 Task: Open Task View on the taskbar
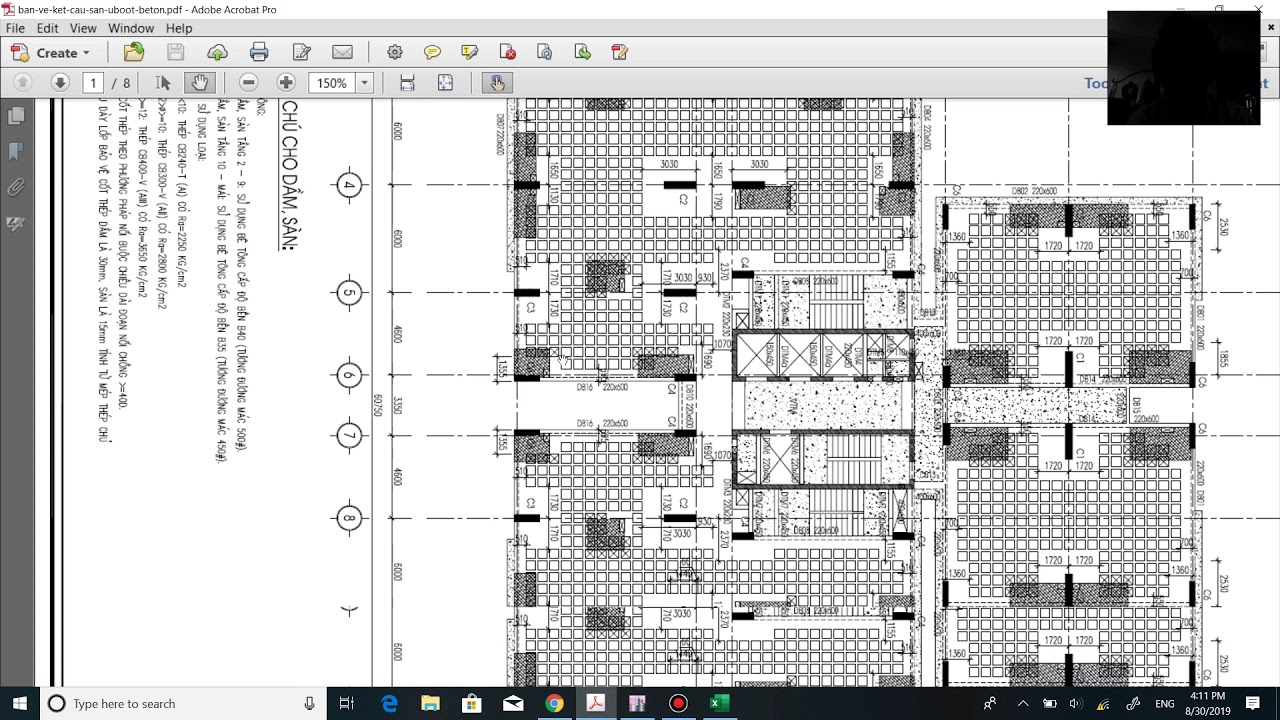pos(347,704)
